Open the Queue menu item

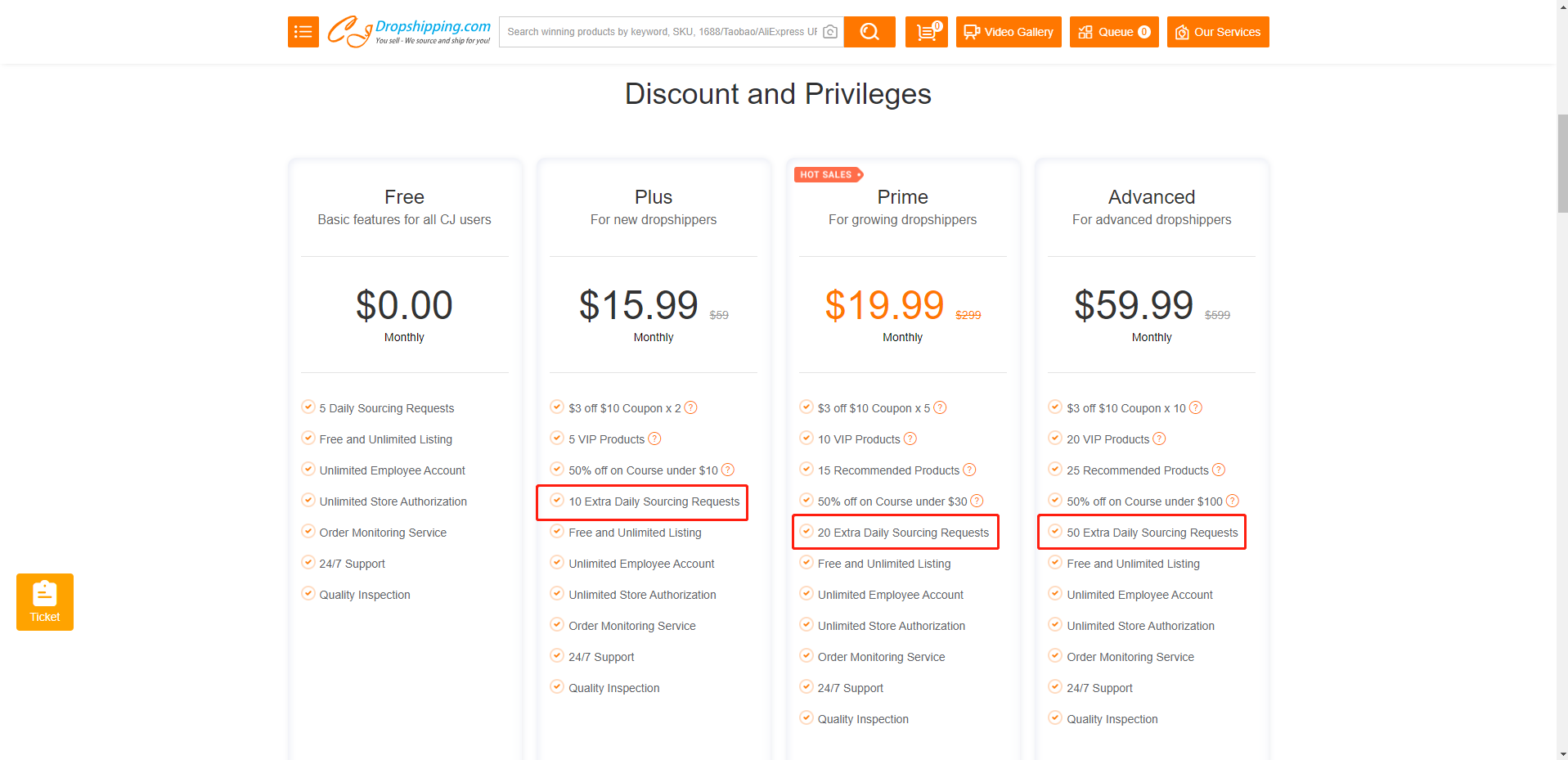pos(1114,32)
